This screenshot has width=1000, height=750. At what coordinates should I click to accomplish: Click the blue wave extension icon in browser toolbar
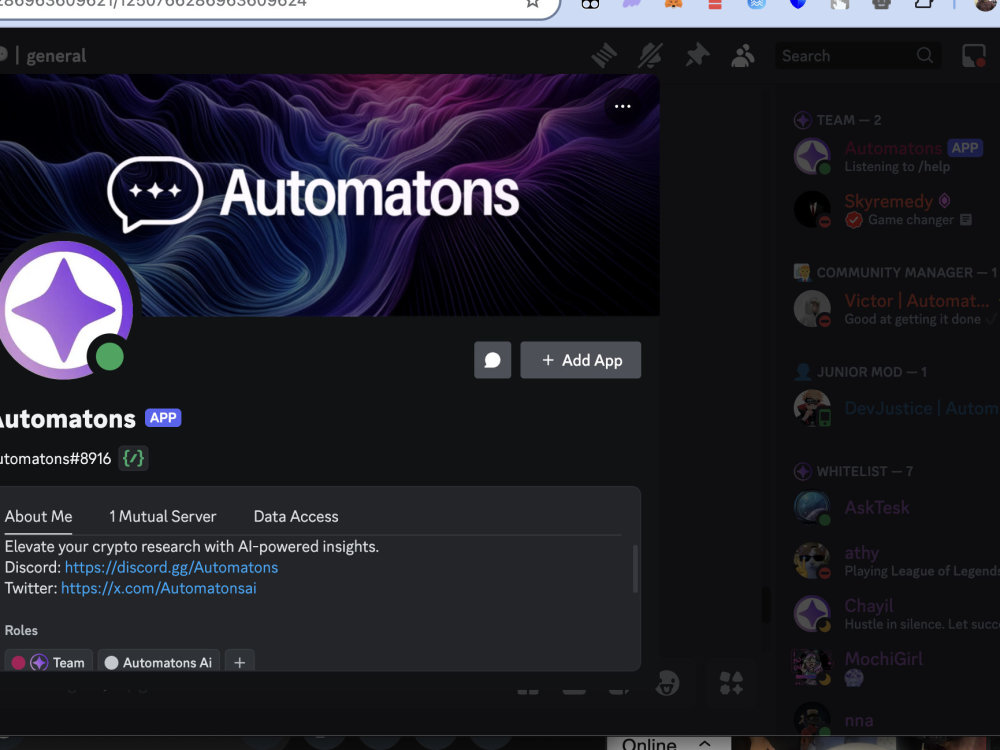(x=756, y=4)
